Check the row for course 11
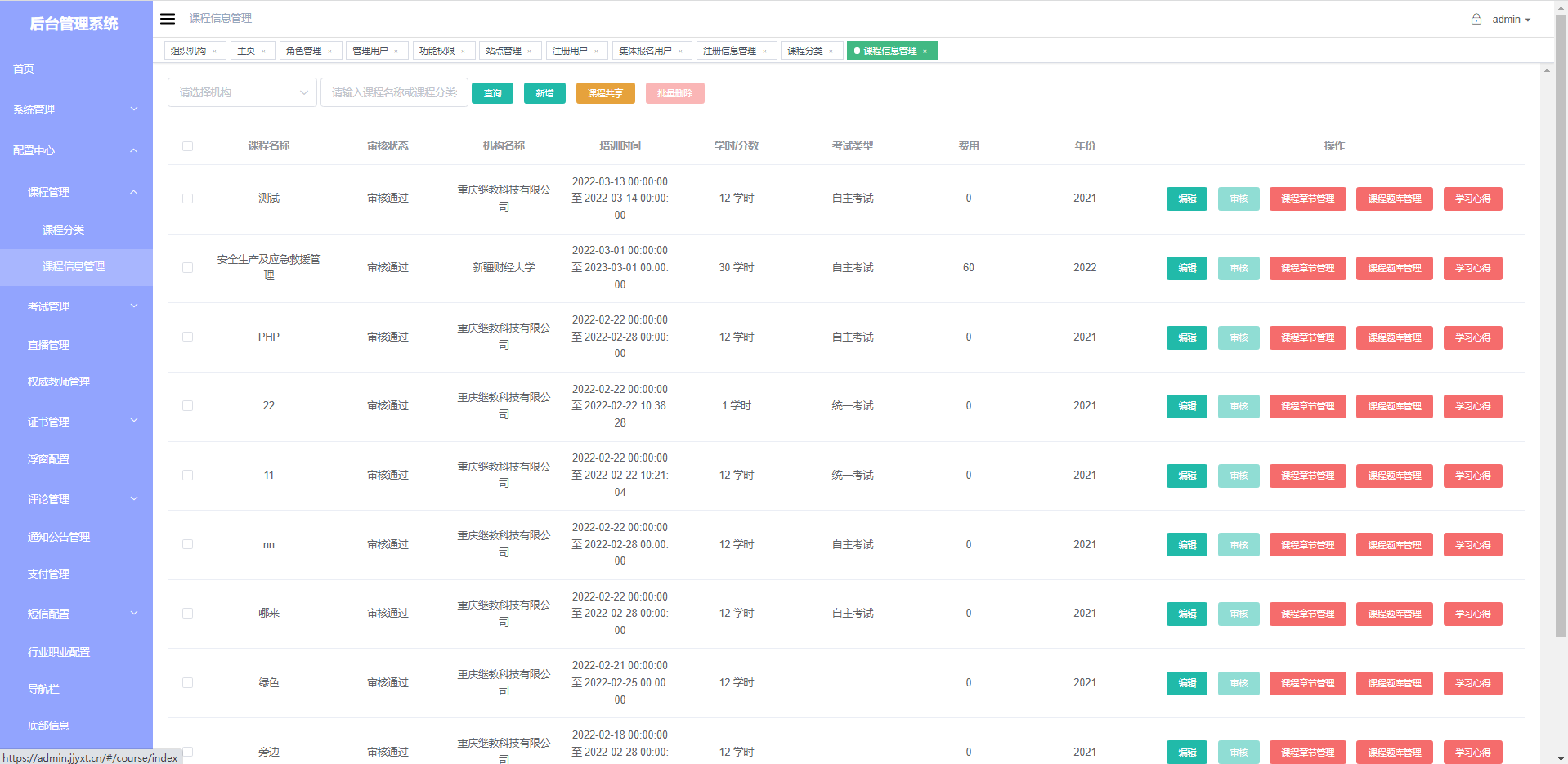Viewport: 1568px width, 764px height. 187,476
